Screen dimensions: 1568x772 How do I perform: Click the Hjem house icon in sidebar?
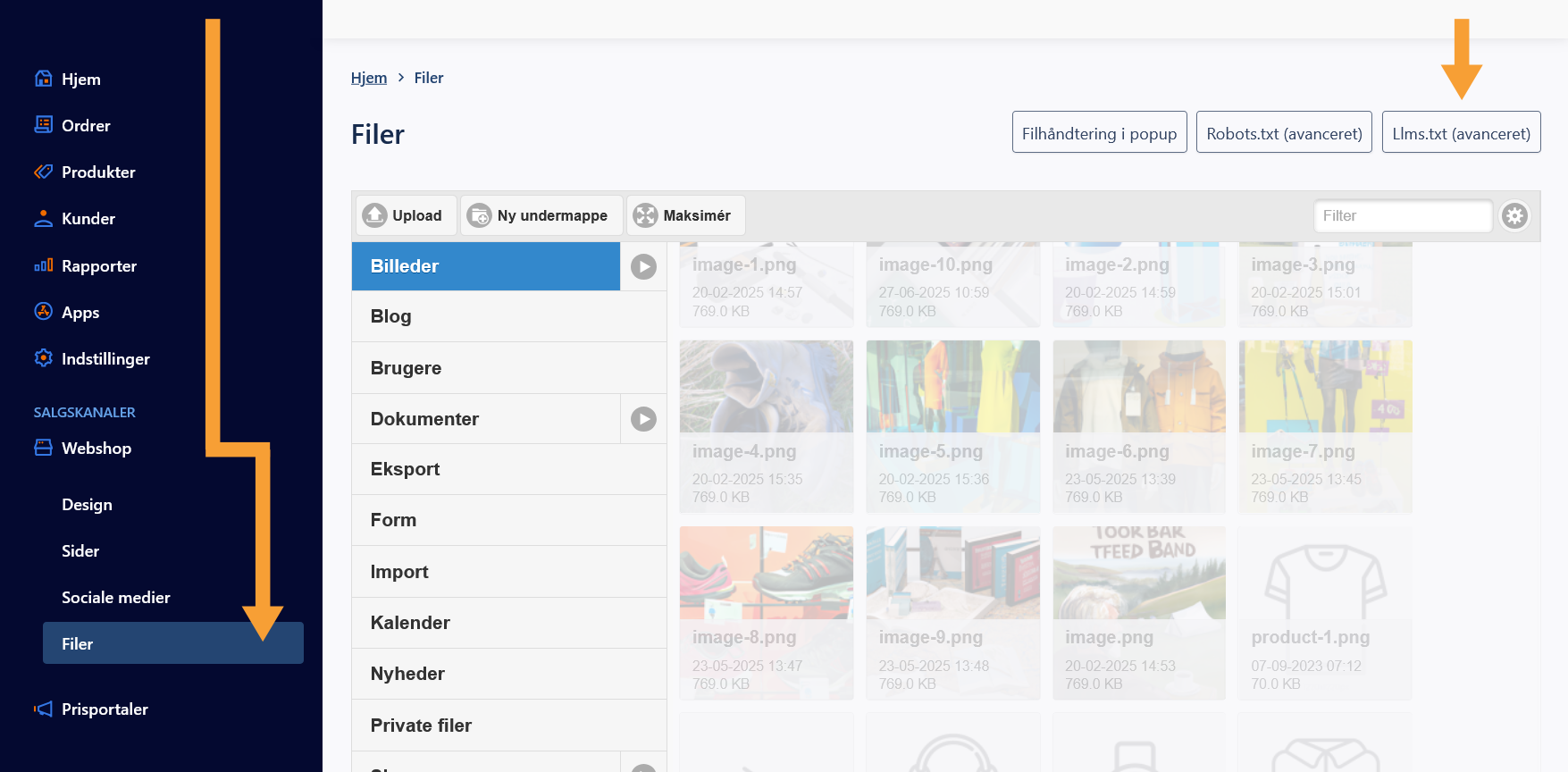tap(43, 79)
